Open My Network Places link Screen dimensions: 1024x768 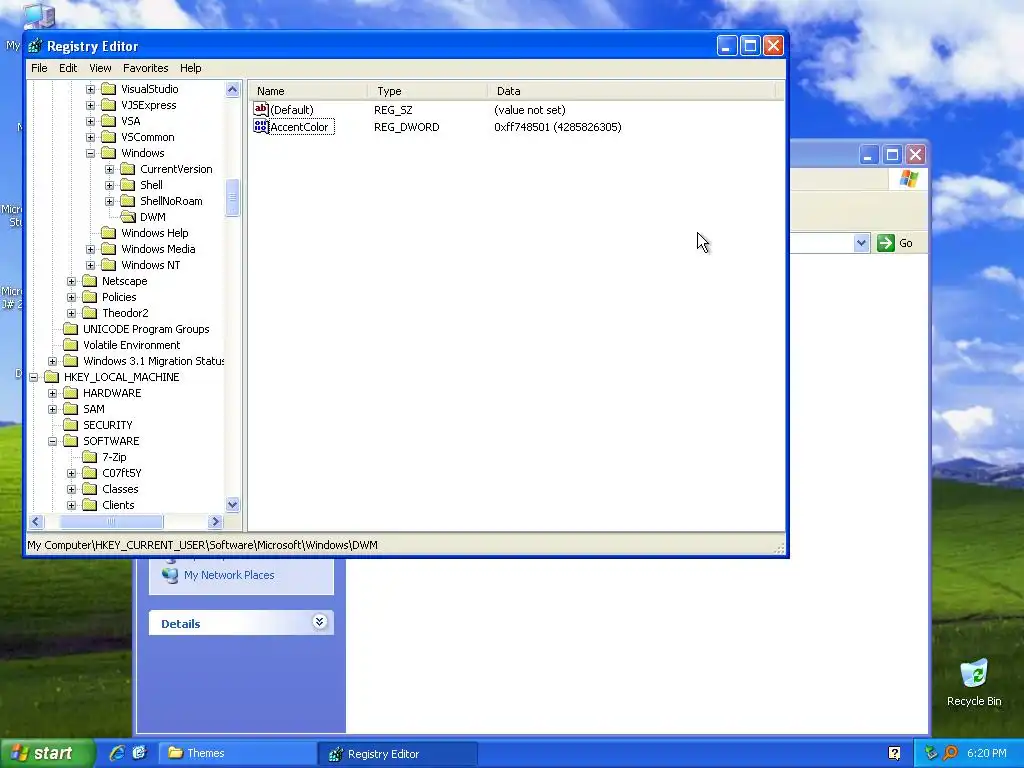[x=229, y=575]
